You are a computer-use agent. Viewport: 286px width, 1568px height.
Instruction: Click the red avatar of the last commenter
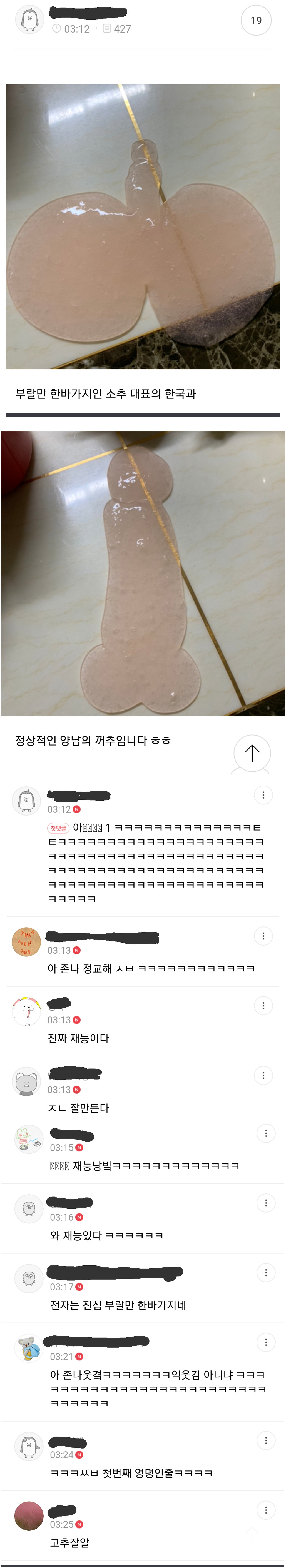click(29, 1516)
